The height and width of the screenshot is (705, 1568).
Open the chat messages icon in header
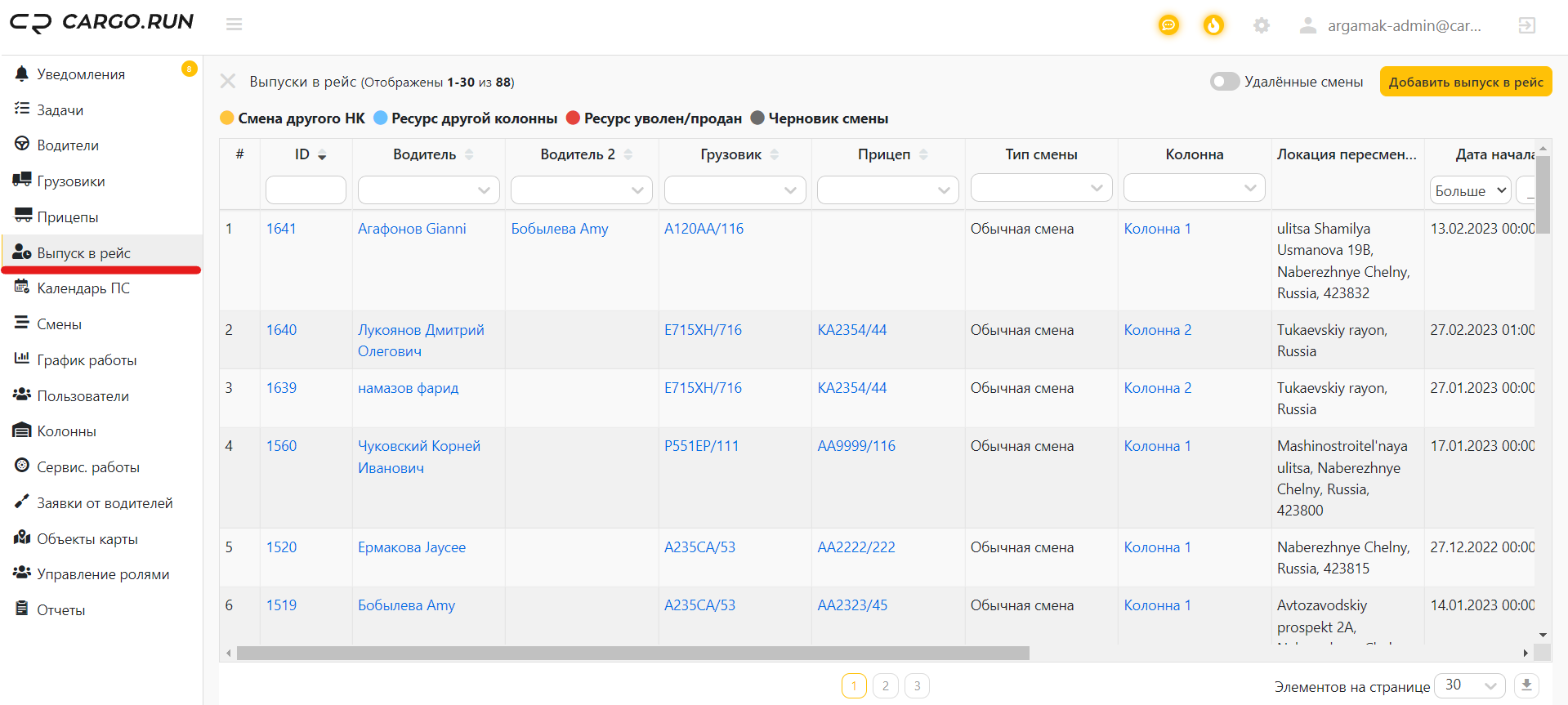pos(1168,25)
